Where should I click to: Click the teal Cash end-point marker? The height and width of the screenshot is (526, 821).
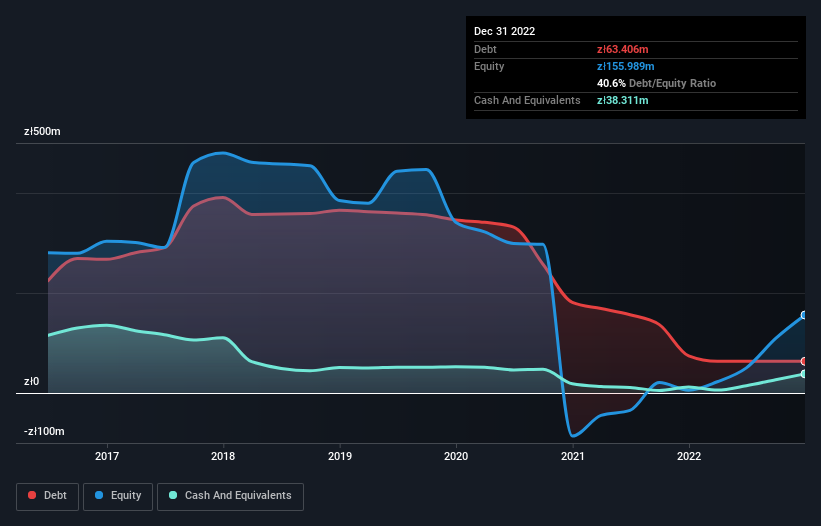coord(803,374)
